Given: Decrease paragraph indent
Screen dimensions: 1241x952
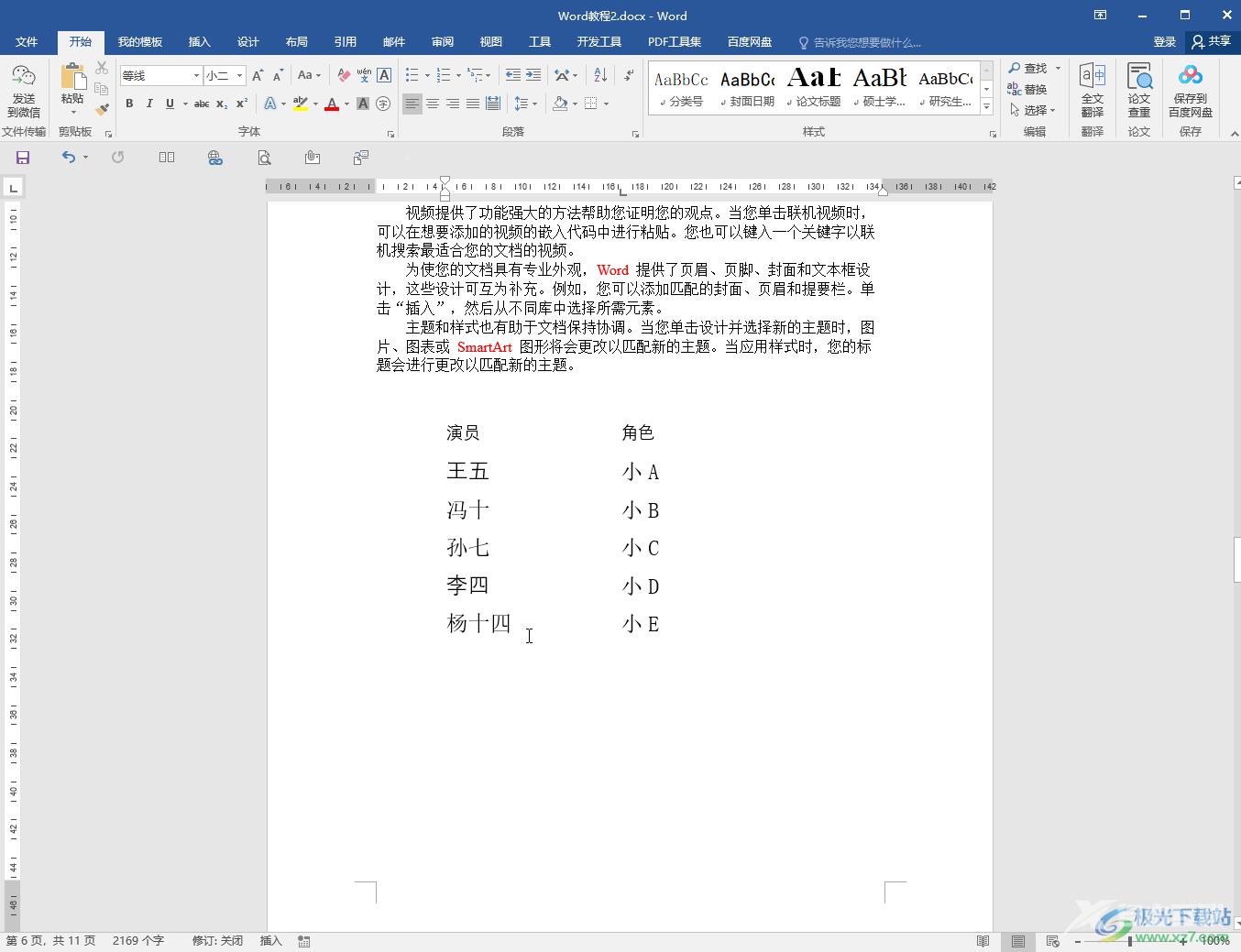Looking at the screenshot, I should [x=513, y=75].
